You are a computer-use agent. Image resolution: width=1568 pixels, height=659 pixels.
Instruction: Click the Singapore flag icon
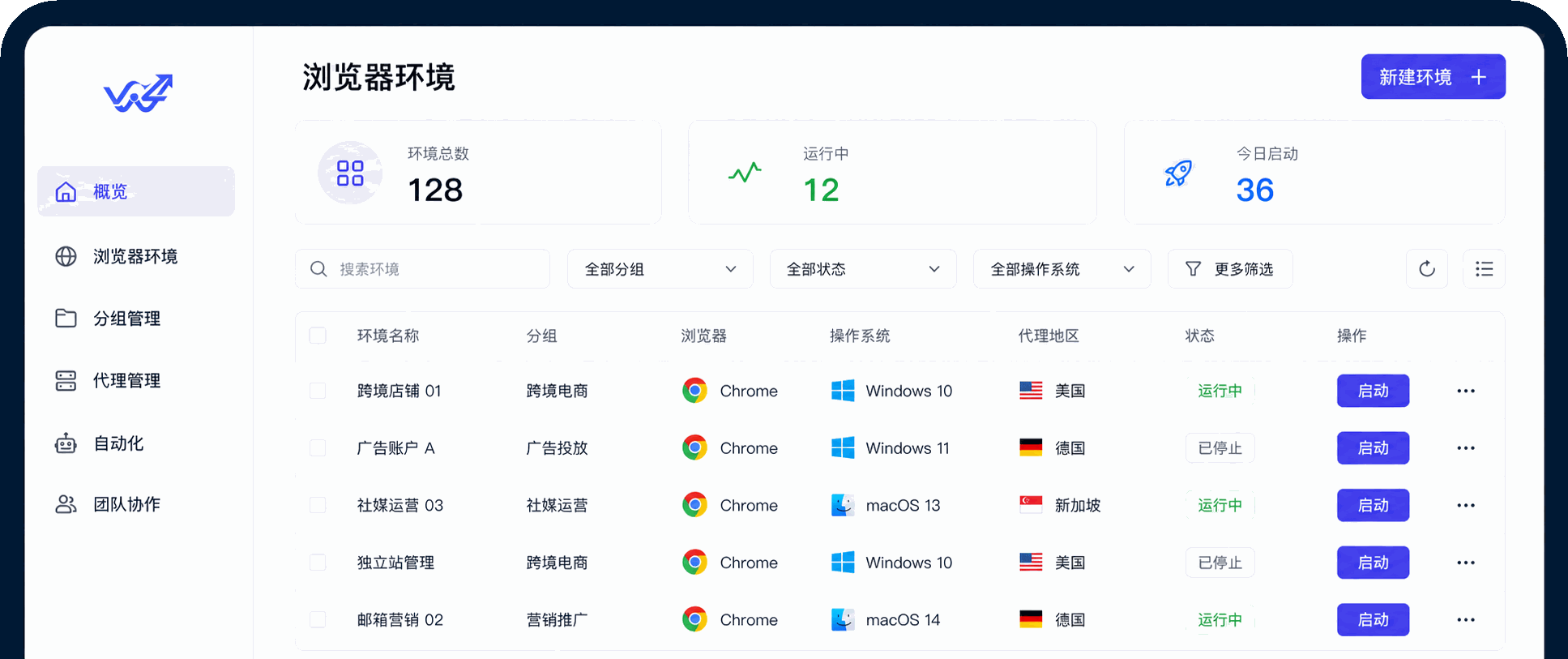[x=1031, y=505]
